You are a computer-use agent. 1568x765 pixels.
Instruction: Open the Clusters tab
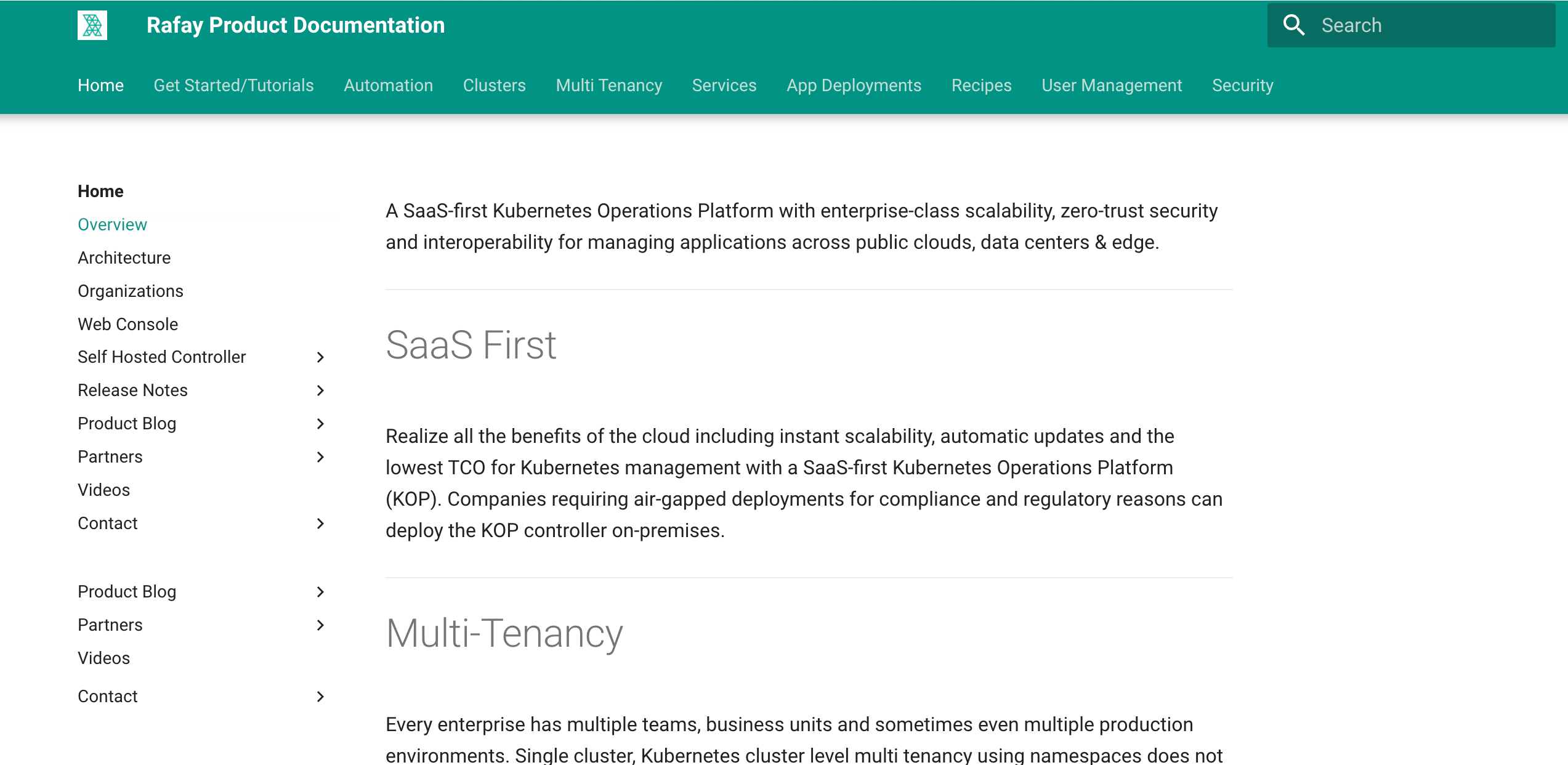[494, 85]
